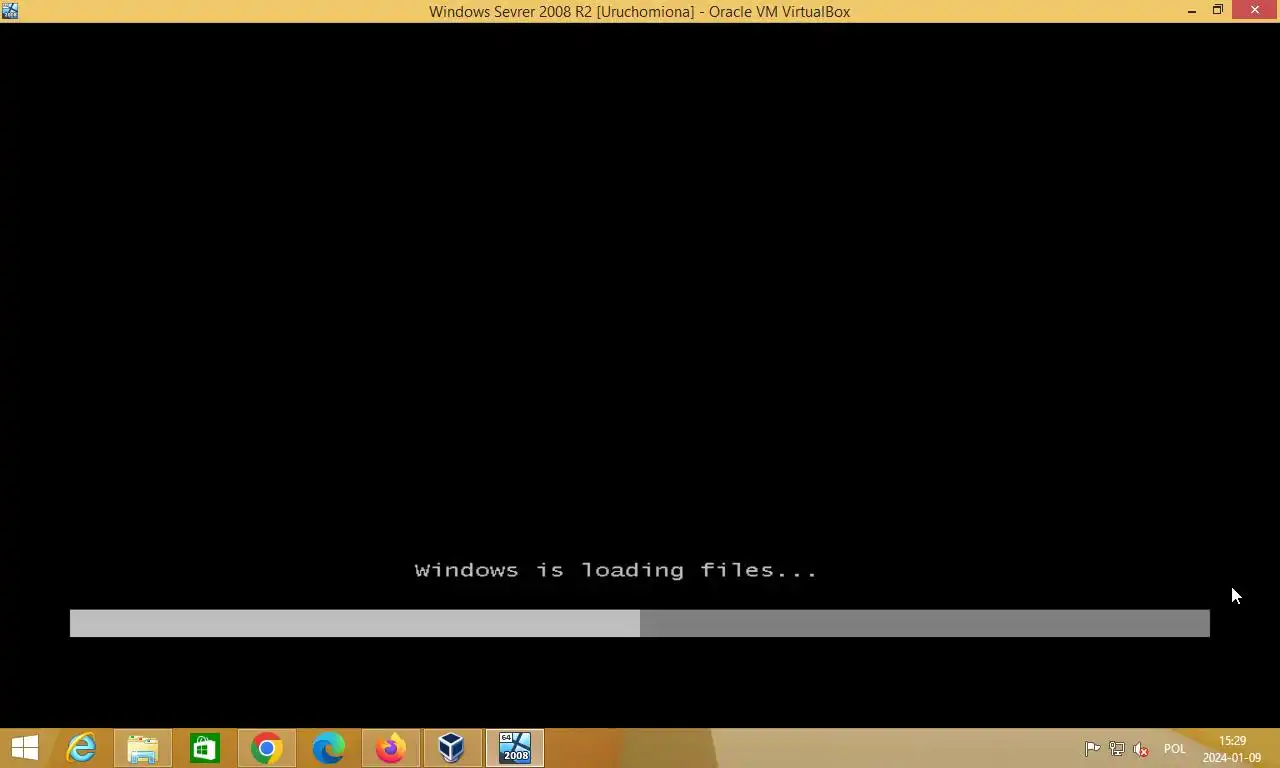Screen dimensions: 1280x768
Task: Click the Windows loading files progress bar
Action: click(x=640, y=623)
